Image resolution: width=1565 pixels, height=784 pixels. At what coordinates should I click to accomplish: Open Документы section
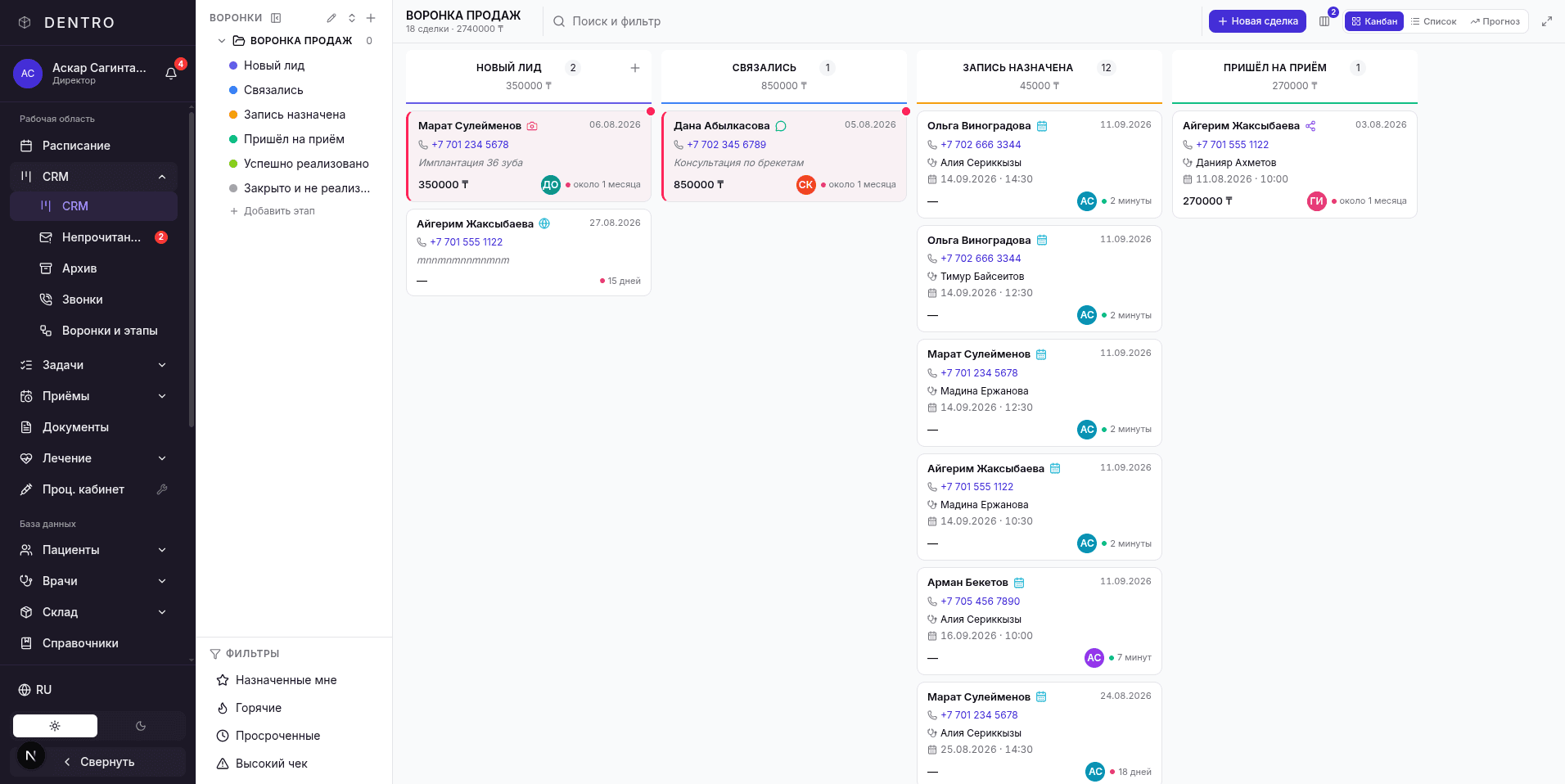pos(93,427)
